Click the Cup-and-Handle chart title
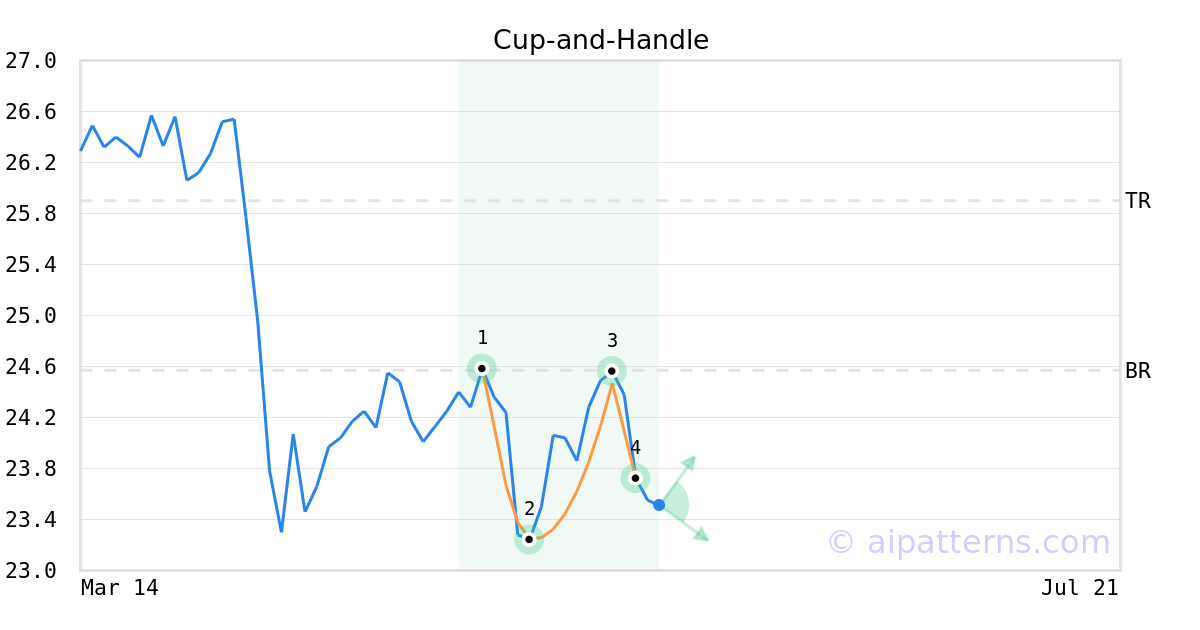The width and height of the screenshot is (1200, 630). click(601, 40)
